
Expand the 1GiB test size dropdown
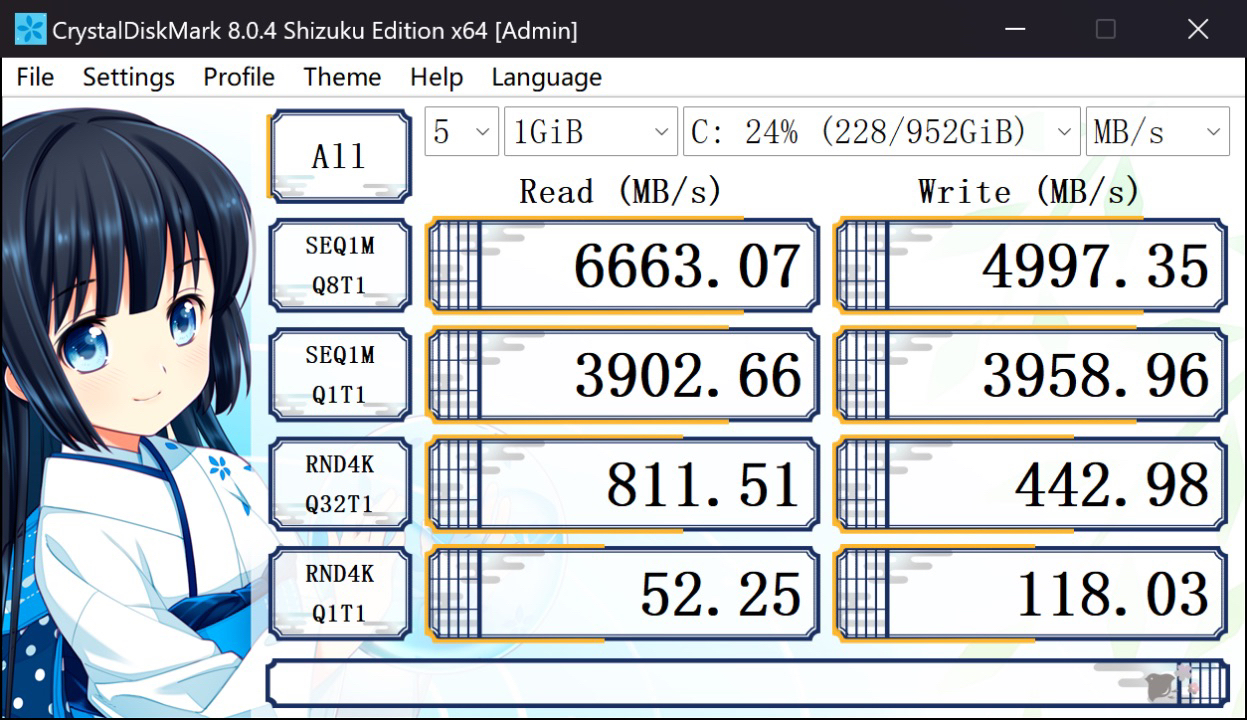(x=590, y=132)
